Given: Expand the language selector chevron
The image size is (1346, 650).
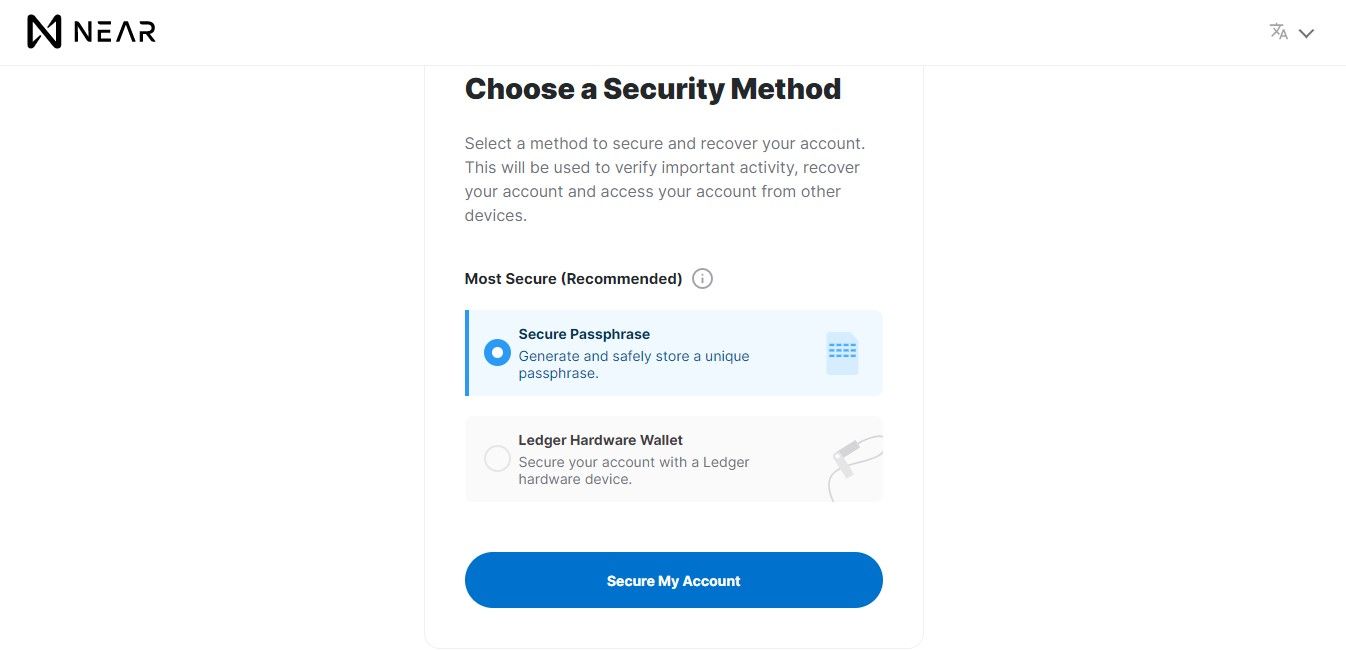Looking at the screenshot, I should click(1306, 33).
